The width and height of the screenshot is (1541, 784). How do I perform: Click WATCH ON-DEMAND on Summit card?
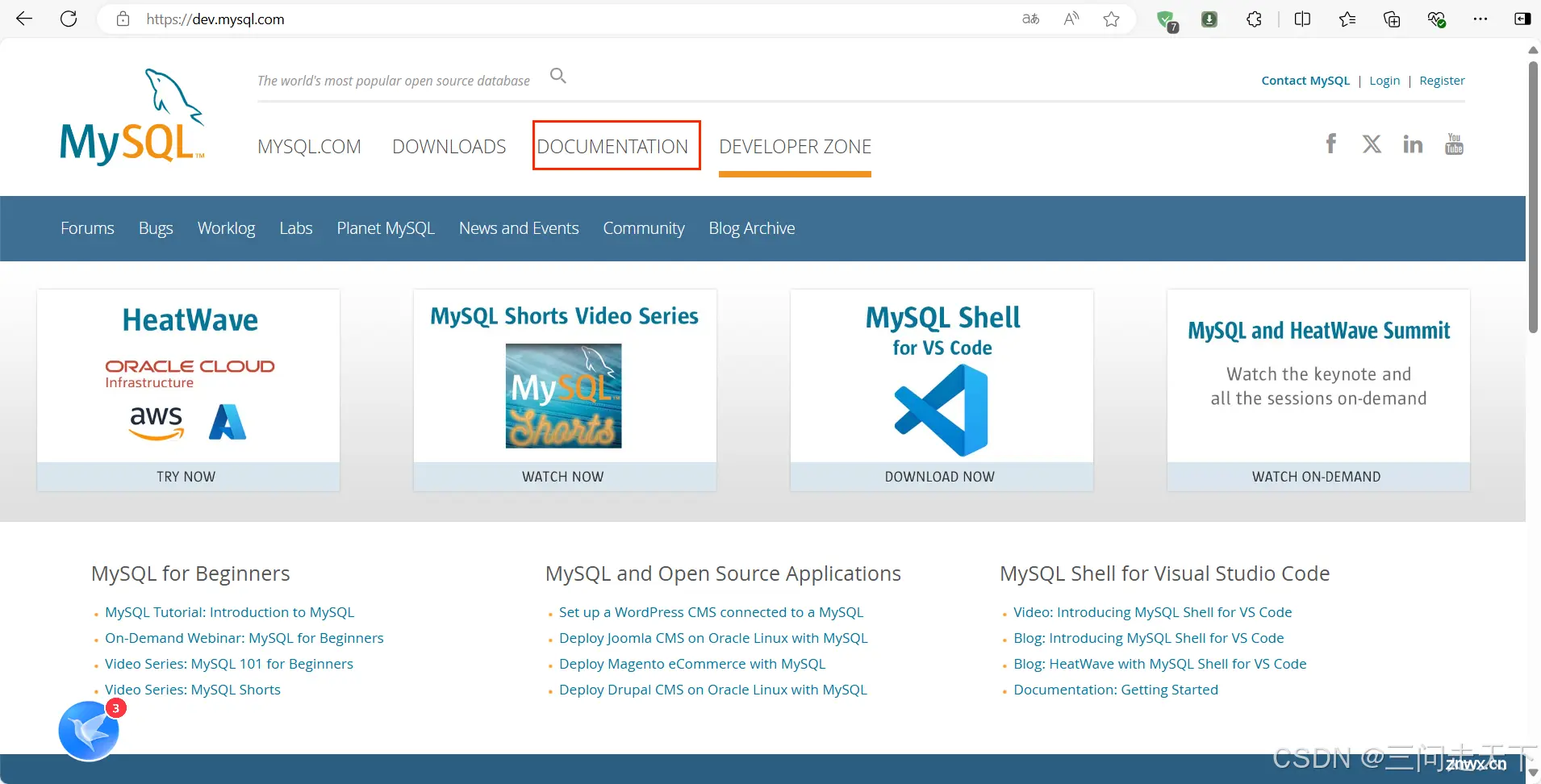coord(1318,477)
